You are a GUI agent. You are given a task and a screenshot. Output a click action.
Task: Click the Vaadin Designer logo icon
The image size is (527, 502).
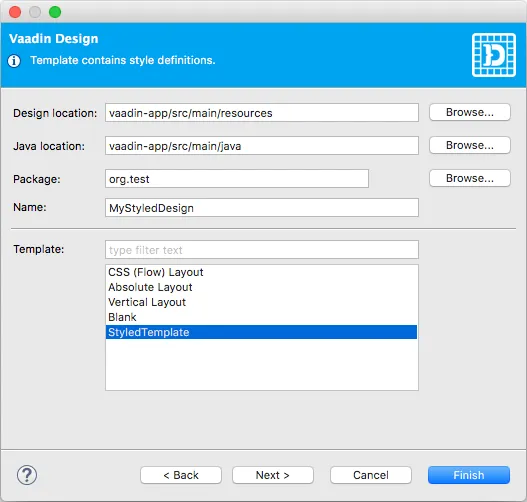pos(493,55)
